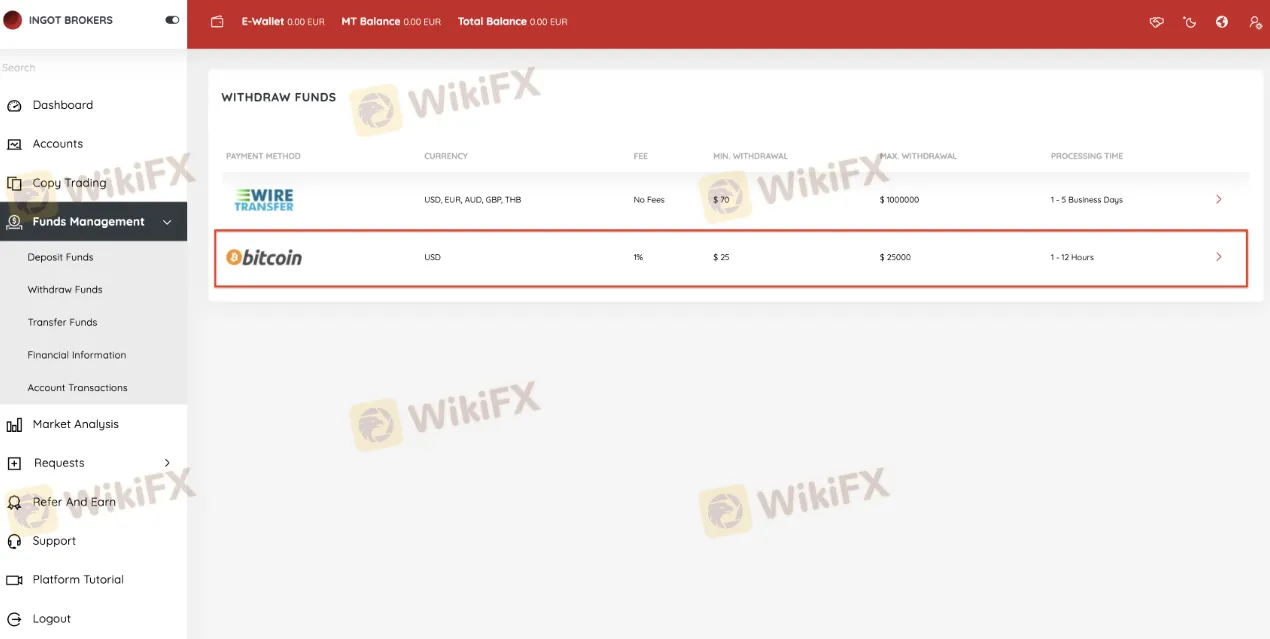Select the Wire Transfer payment method logo
Image resolution: width=1270 pixels, height=639 pixels.
coord(264,199)
